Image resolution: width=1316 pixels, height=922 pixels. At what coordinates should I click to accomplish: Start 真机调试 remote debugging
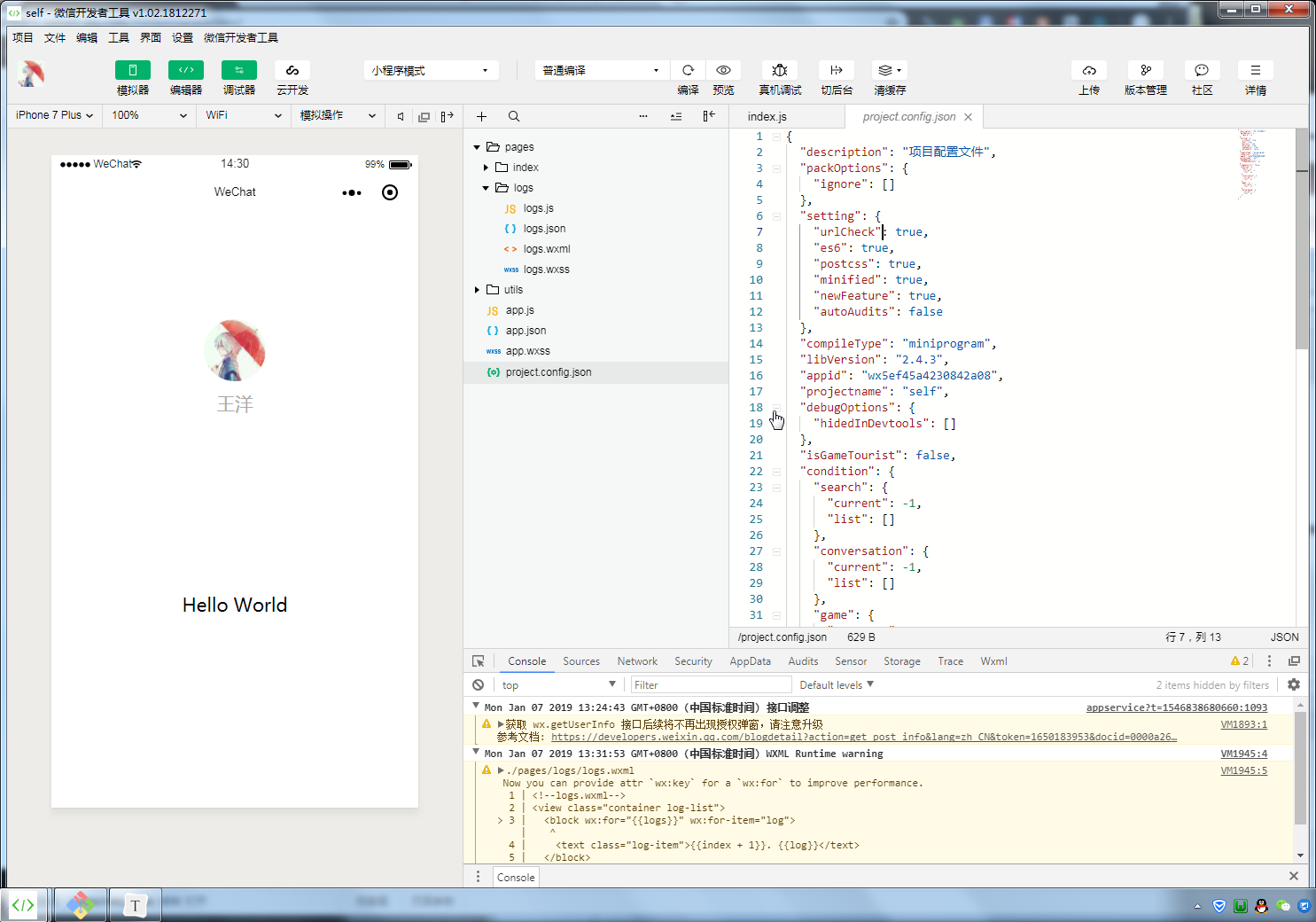click(x=780, y=70)
